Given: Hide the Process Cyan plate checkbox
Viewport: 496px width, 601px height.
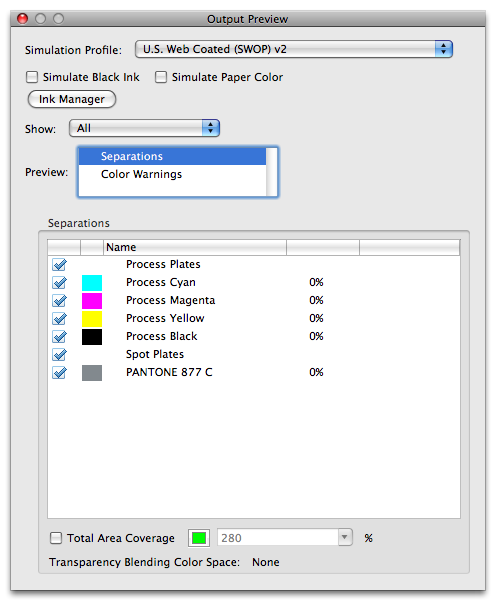Looking at the screenshot, I should click(x=59, y=282).
